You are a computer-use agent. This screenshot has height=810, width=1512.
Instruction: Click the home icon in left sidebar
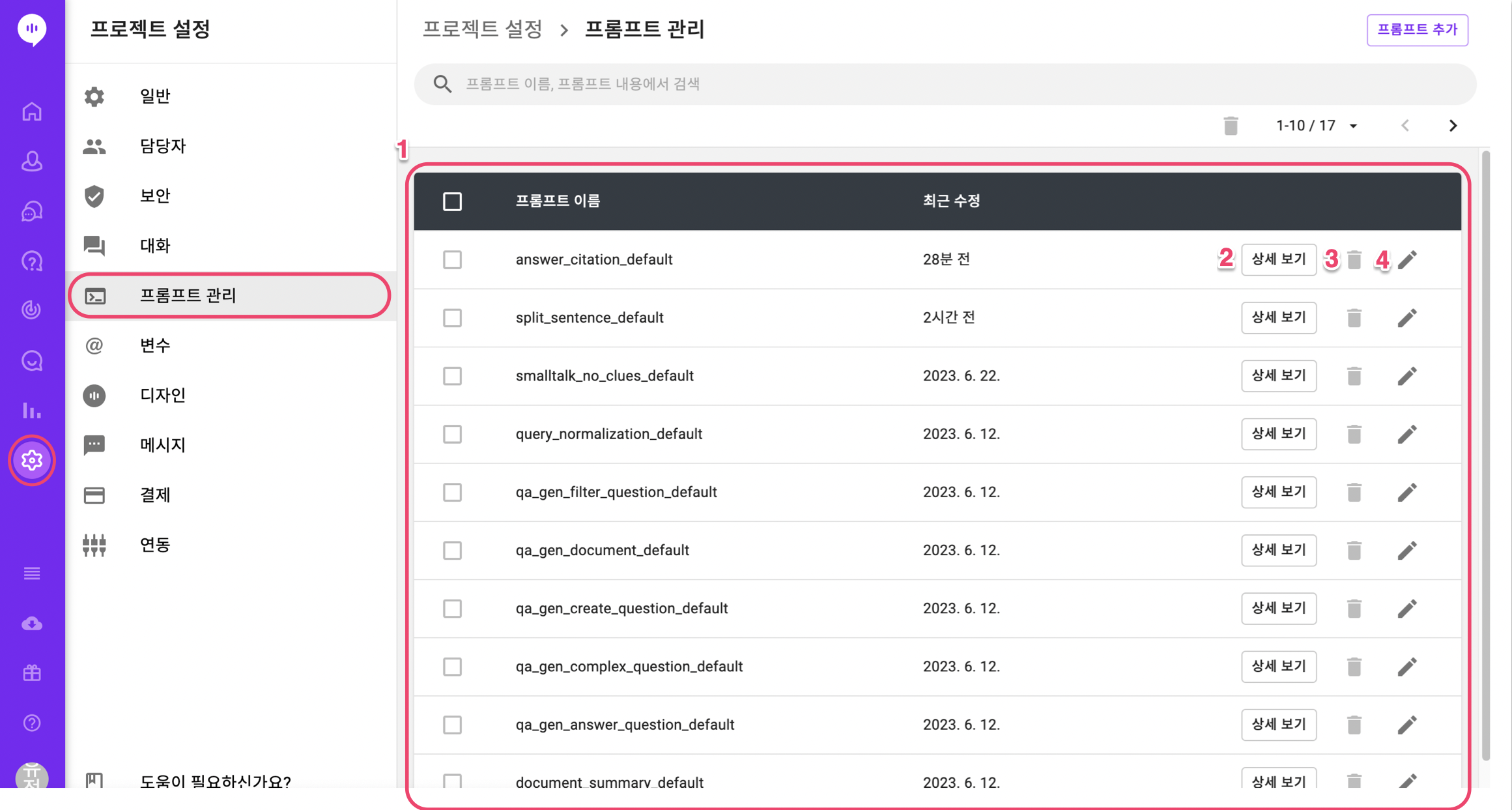coord(32,111)
